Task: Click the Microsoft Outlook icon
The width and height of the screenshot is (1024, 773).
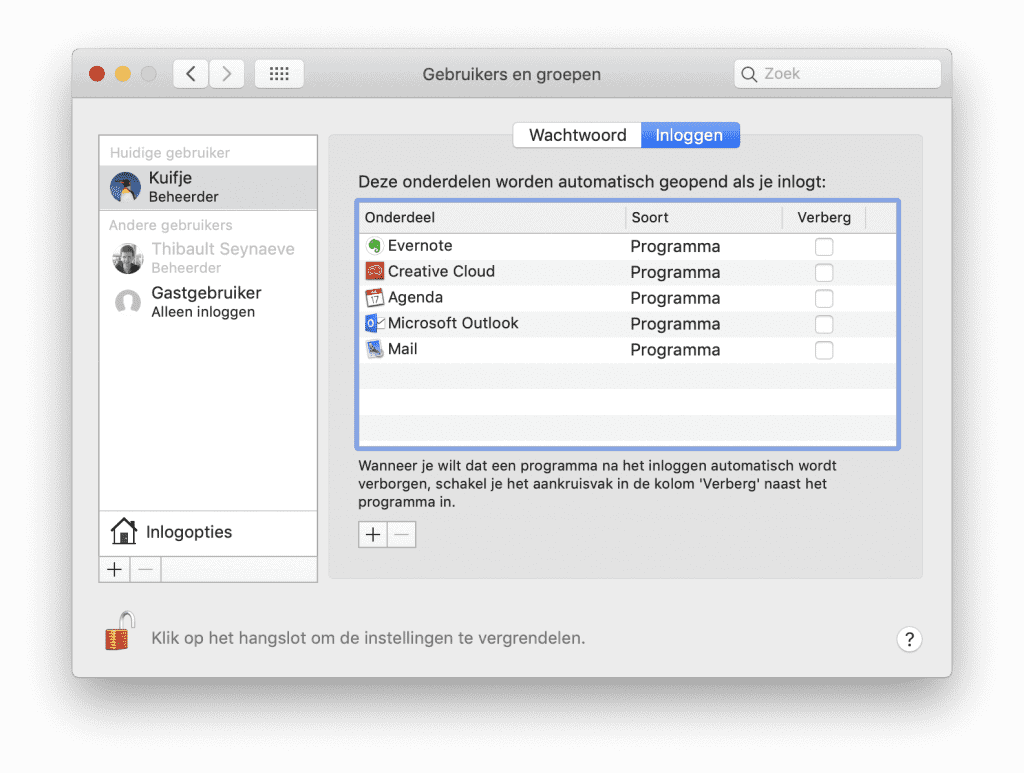Action: tap(374, 323)
